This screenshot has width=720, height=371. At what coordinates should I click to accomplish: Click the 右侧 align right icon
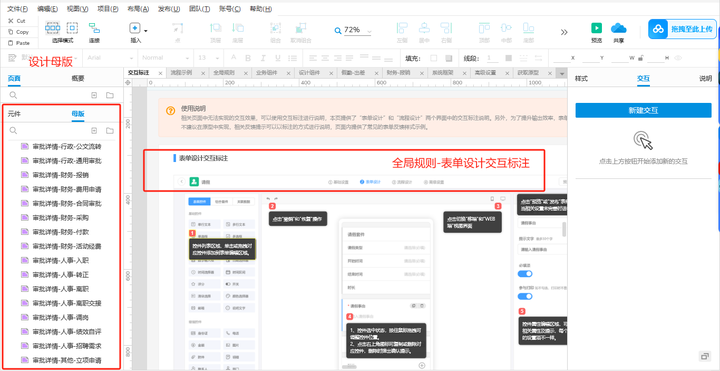(x=446, y=28)
